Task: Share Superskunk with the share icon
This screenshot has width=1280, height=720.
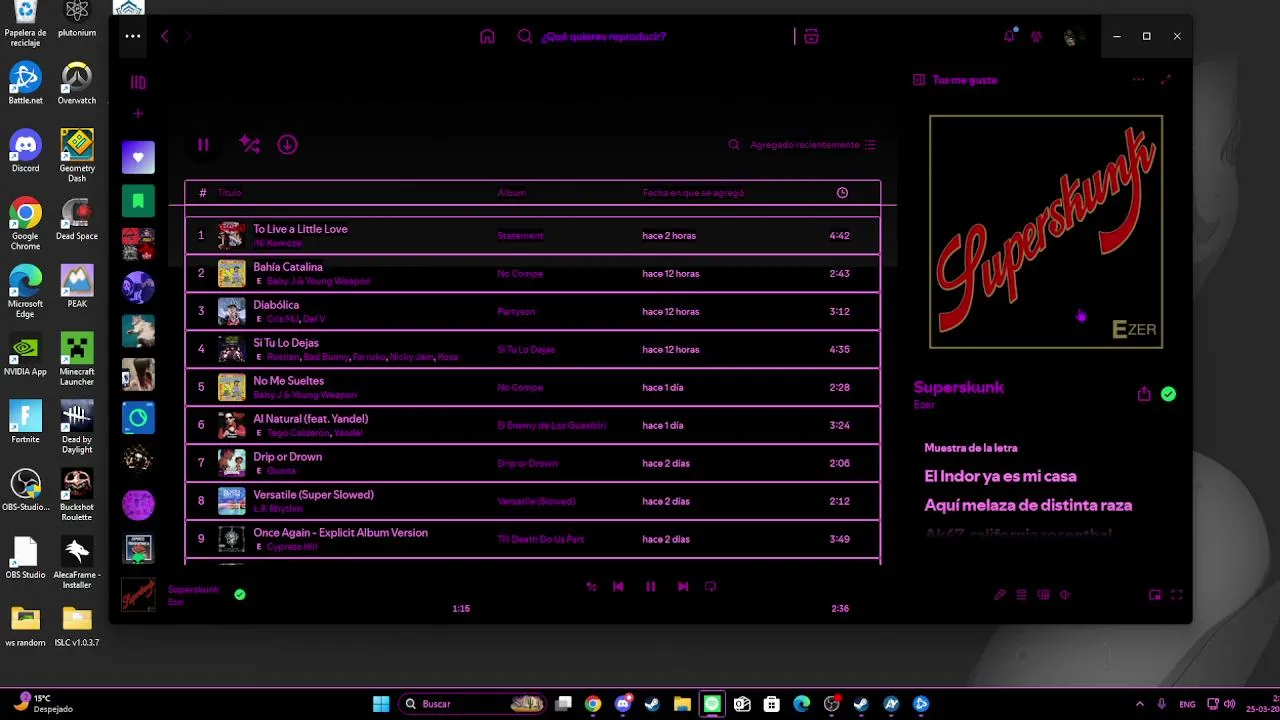Action: tap(1144, 394)
